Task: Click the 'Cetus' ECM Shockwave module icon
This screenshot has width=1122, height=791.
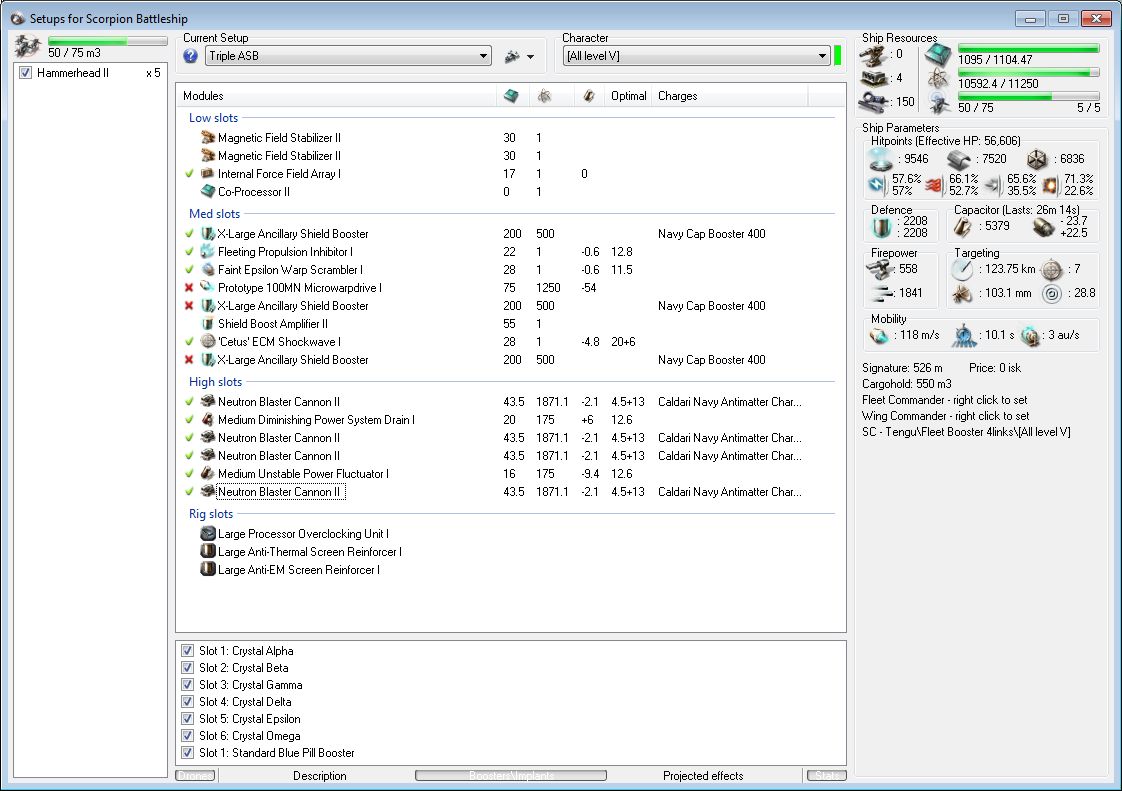Action: [x=208, y=342]
